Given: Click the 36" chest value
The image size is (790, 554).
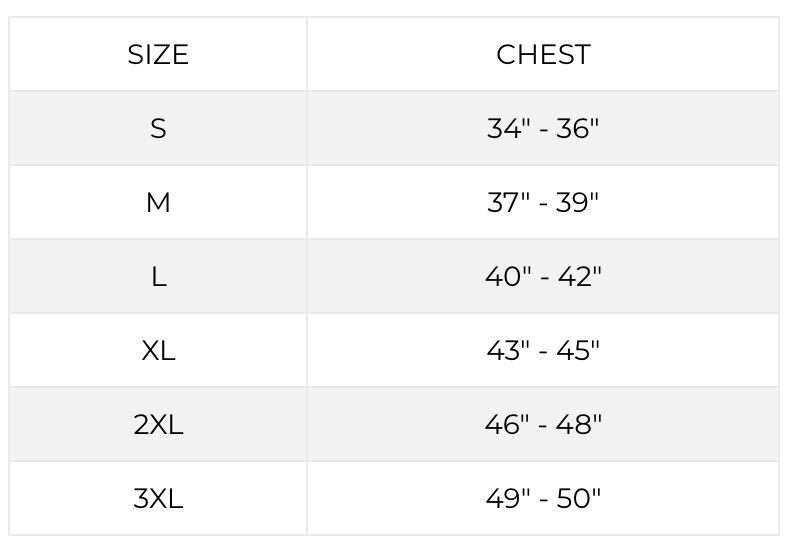Looking at the screenshot, I should coord(580,129).
